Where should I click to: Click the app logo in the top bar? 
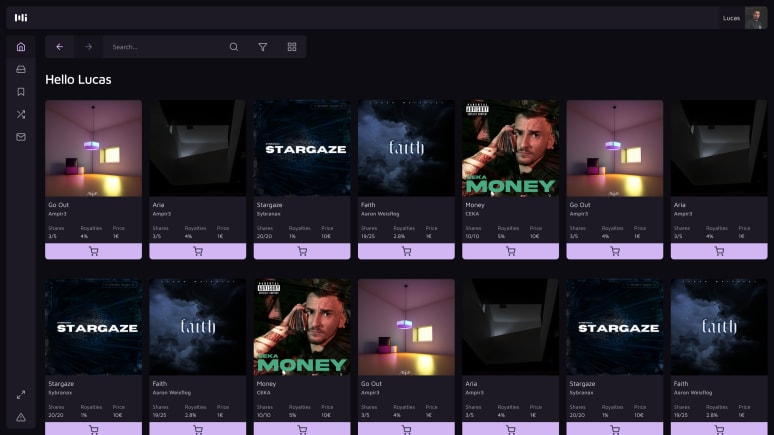(x=21, y=18)
